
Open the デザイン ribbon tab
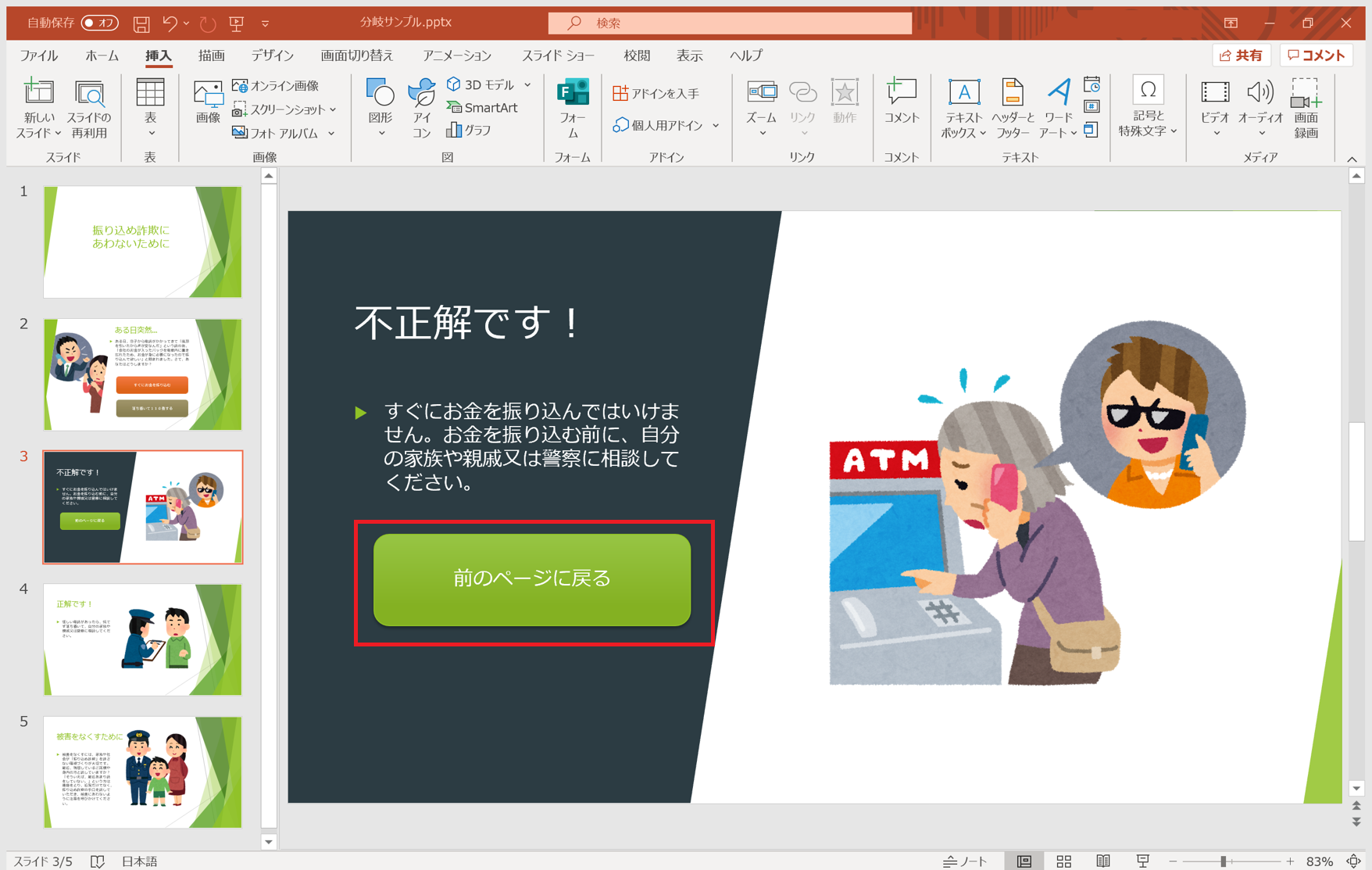coord(272,55)
